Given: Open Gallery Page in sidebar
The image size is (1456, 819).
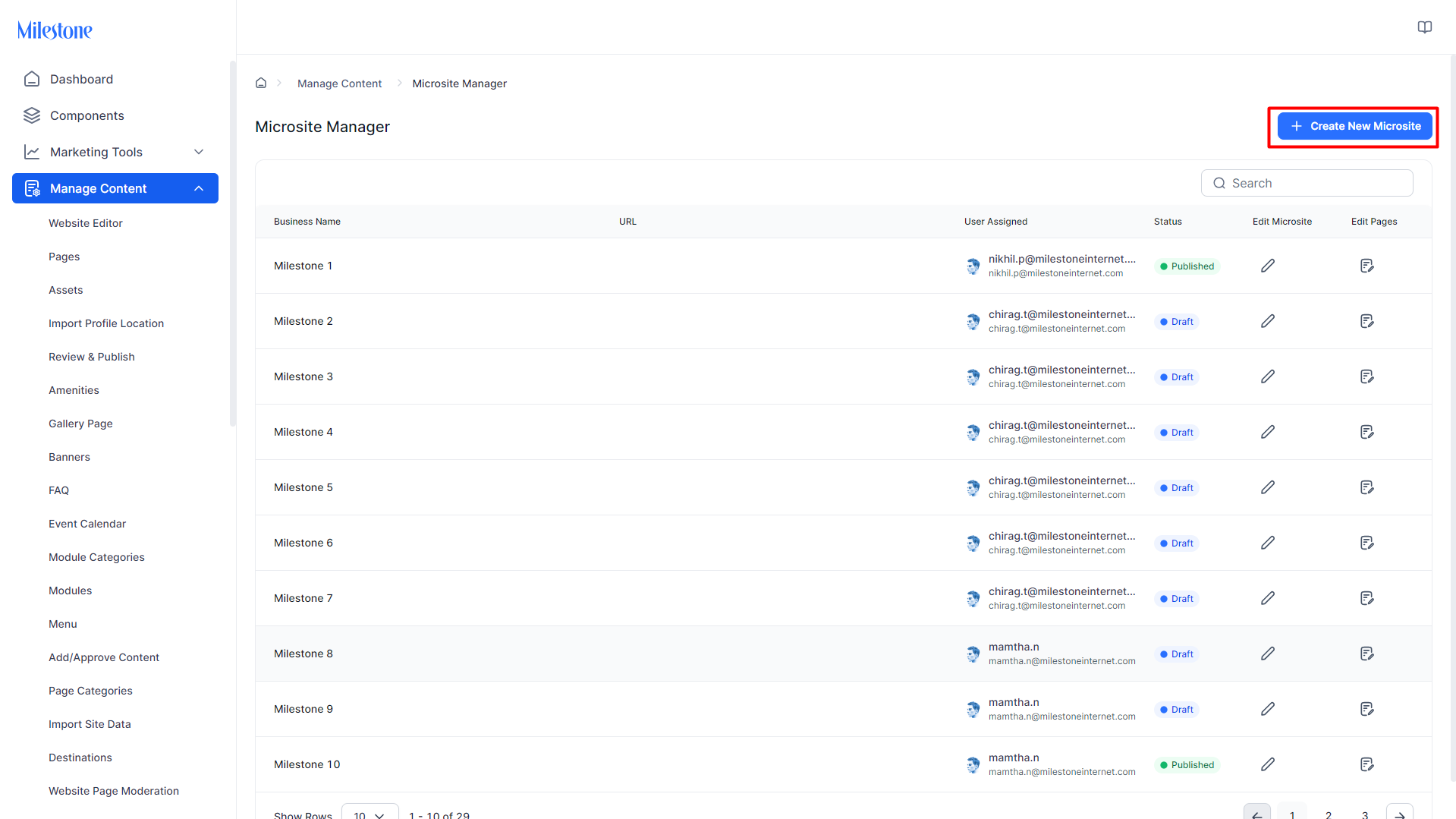Looking at the screenshot, I should click(x=80, y=424).
